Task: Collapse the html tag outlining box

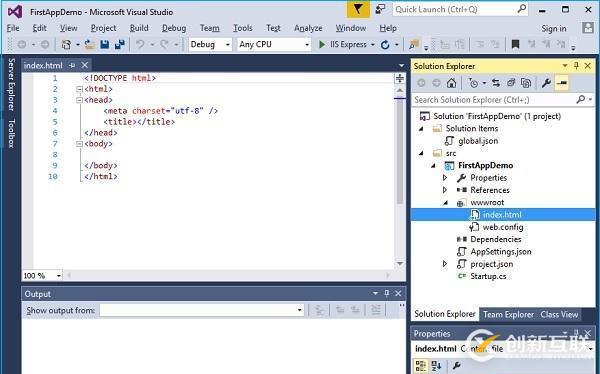Action: [79, 89]
